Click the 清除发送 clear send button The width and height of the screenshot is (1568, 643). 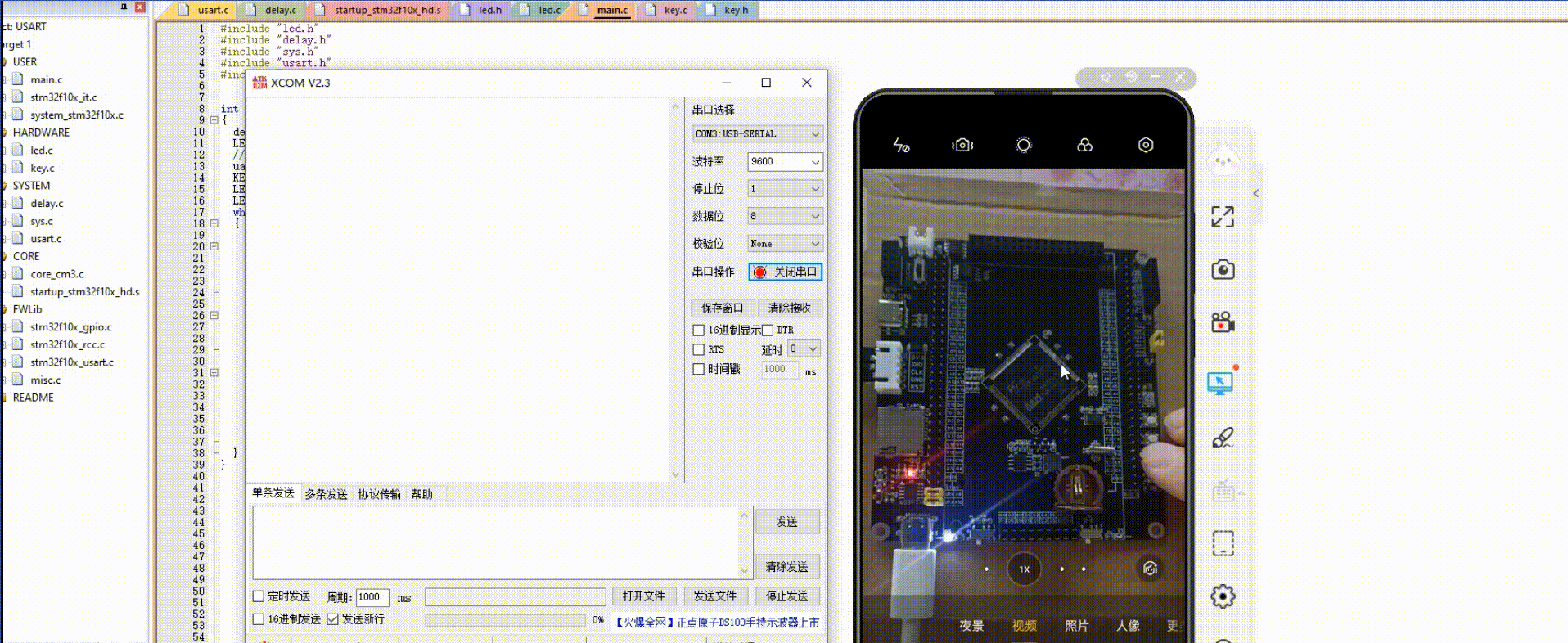coord(786,567)
